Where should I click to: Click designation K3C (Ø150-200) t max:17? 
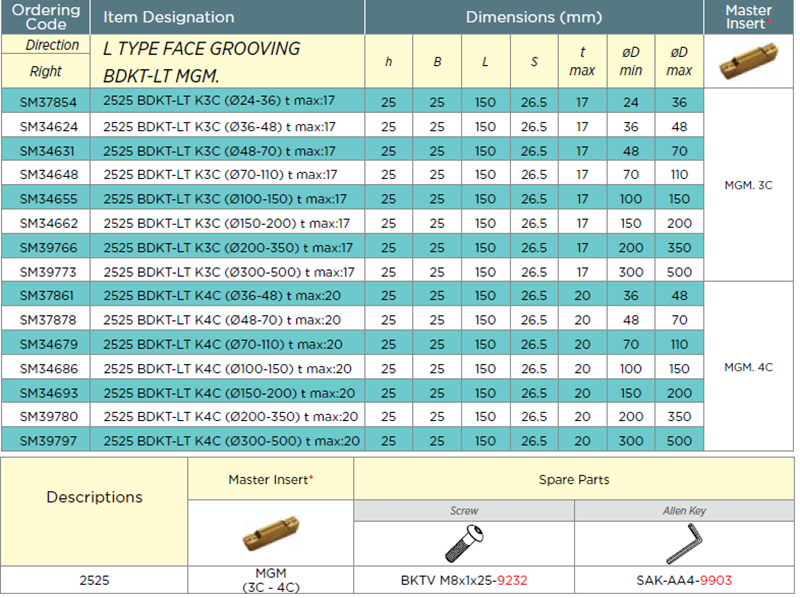(227, 223)
